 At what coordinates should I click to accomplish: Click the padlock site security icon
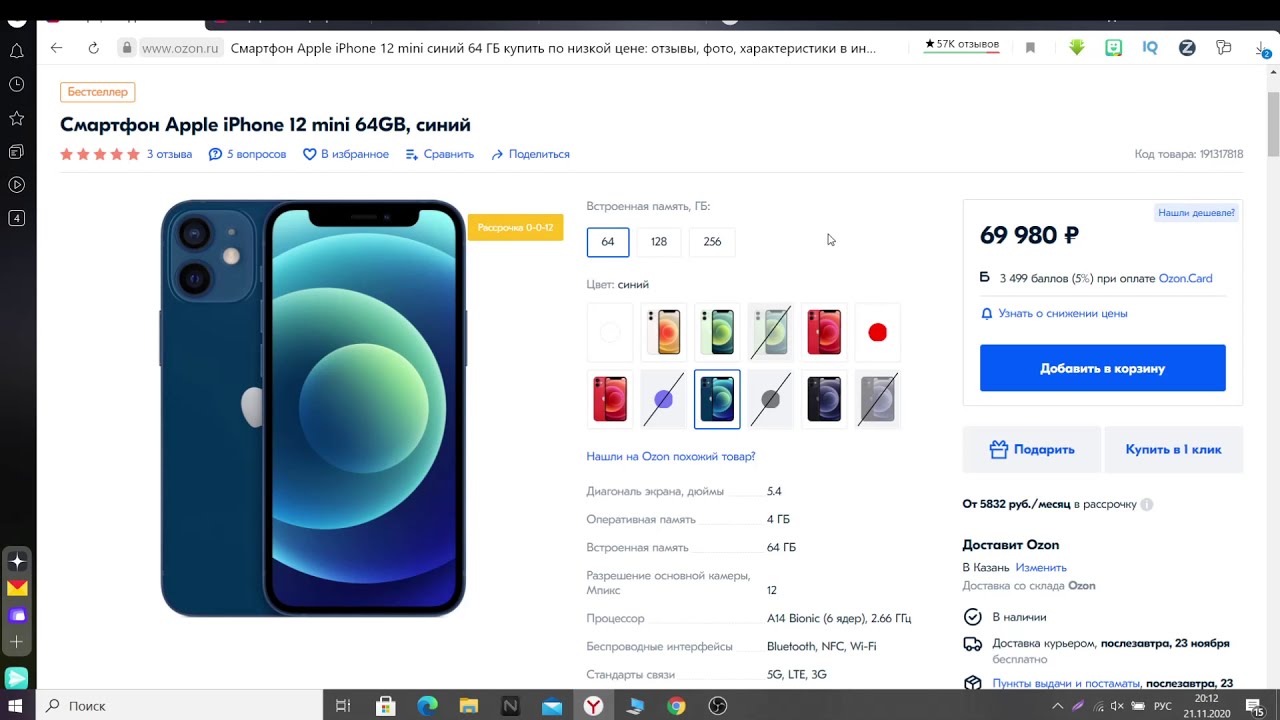point(126,48)
